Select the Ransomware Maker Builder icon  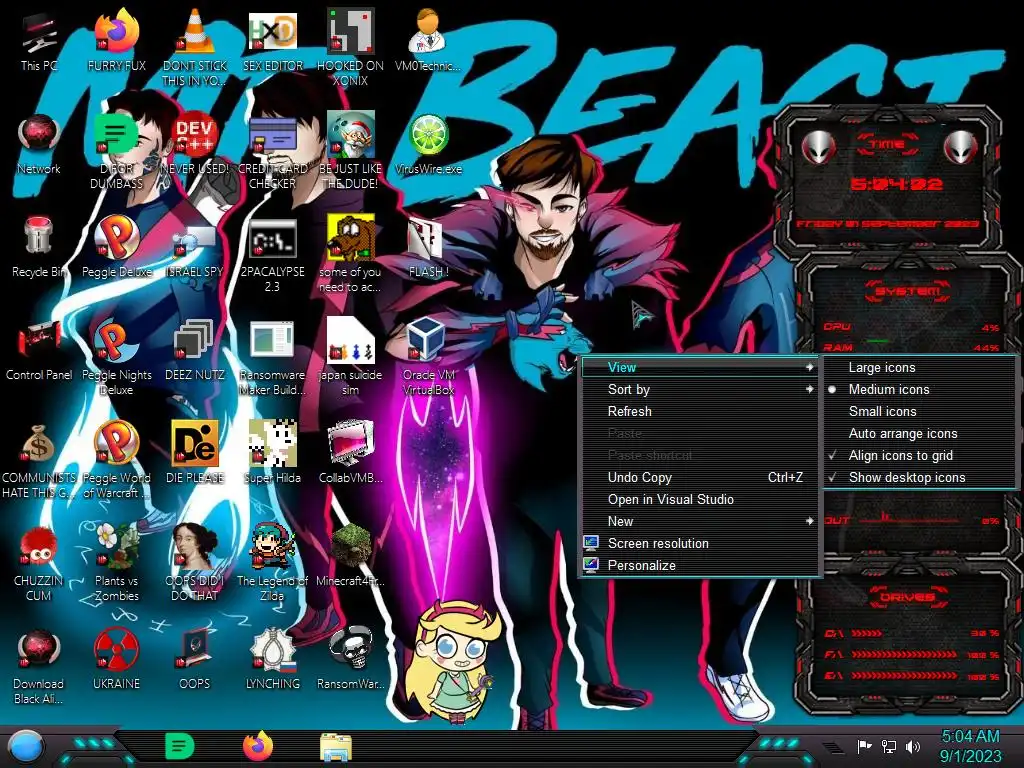point(273,359)
